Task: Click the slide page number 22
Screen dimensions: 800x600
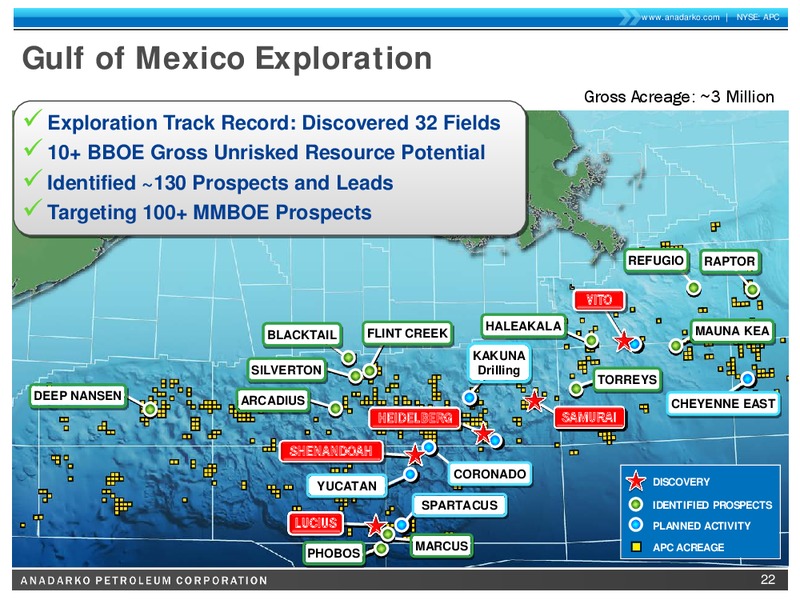Action: 767,580
